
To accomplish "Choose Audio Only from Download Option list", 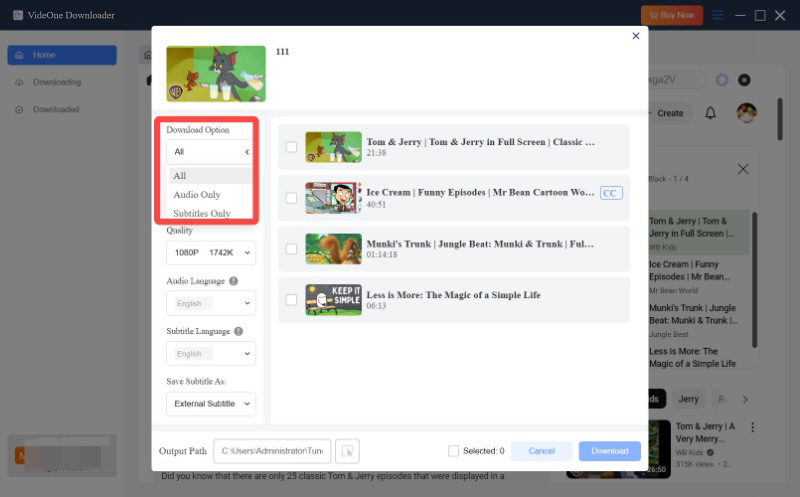I will pos(197,195).
